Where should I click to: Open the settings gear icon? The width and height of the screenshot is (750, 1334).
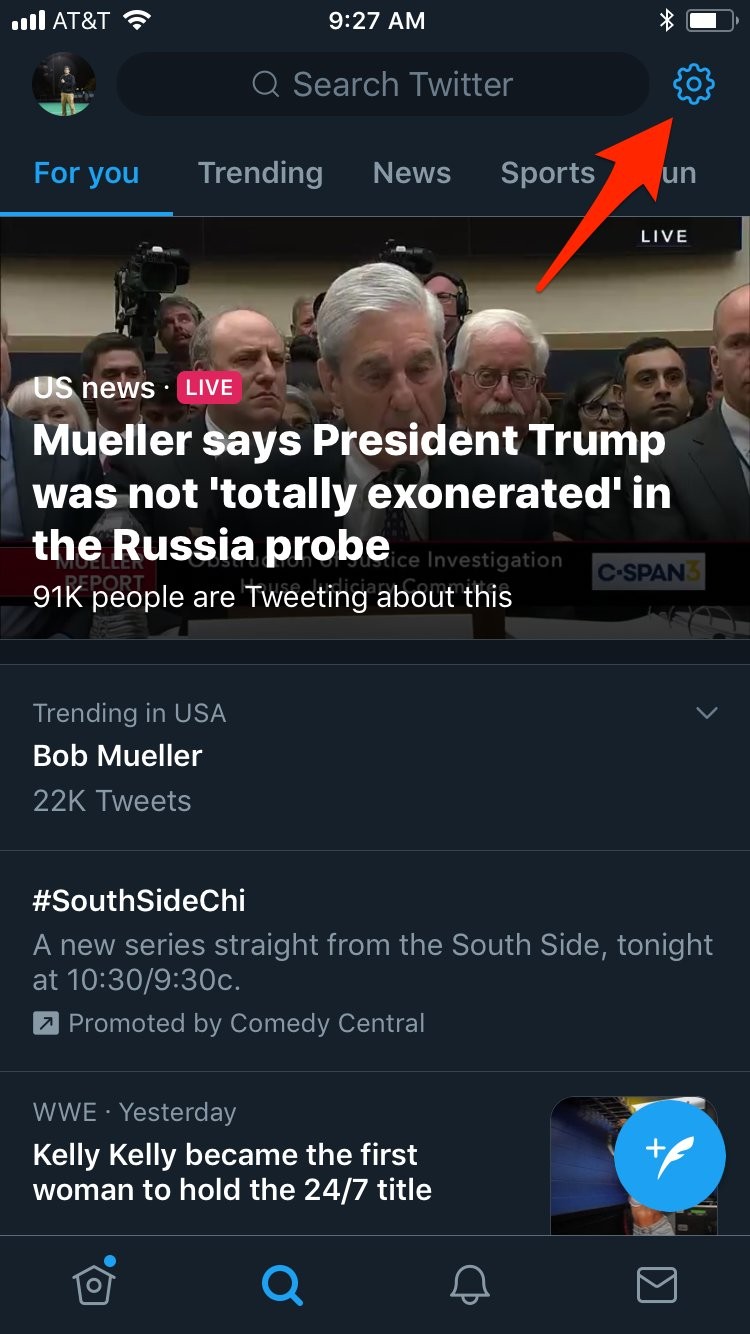pyautogui.click(x=693, y=85)
